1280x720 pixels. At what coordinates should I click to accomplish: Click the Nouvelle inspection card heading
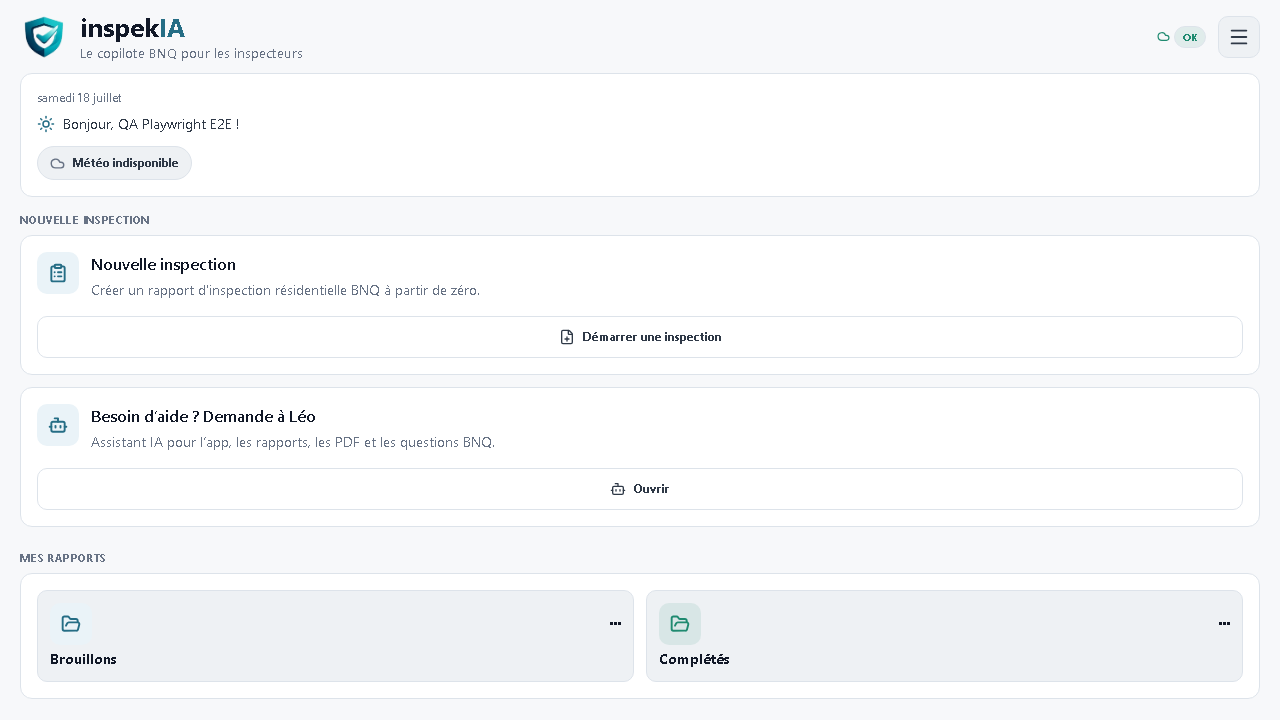163,265
